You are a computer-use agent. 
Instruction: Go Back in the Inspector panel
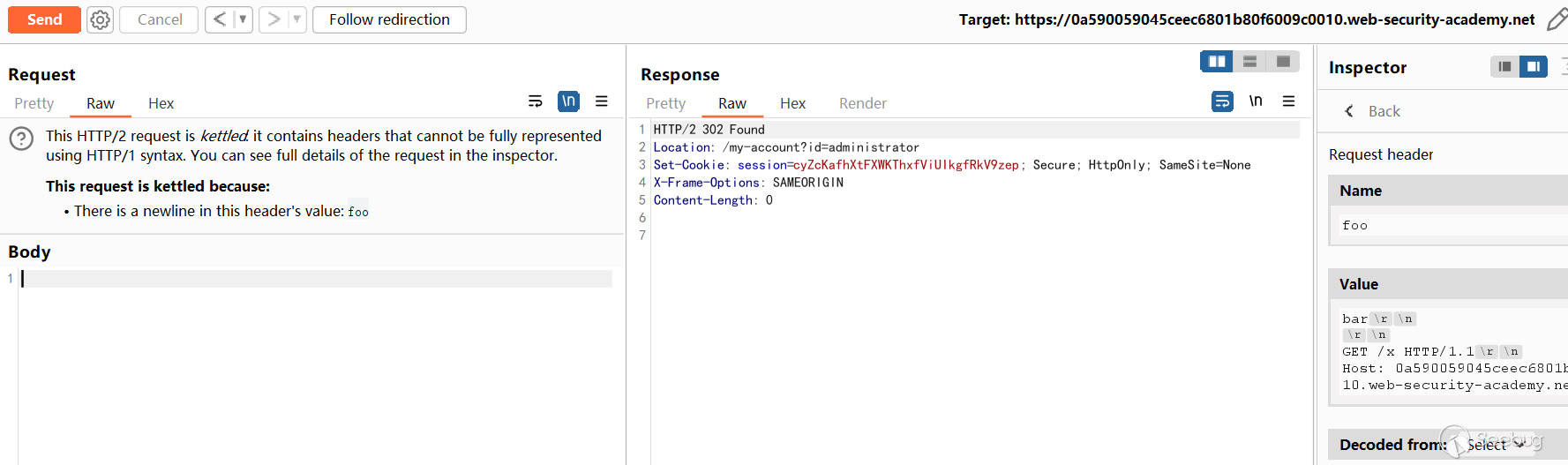click(1373, 111)
